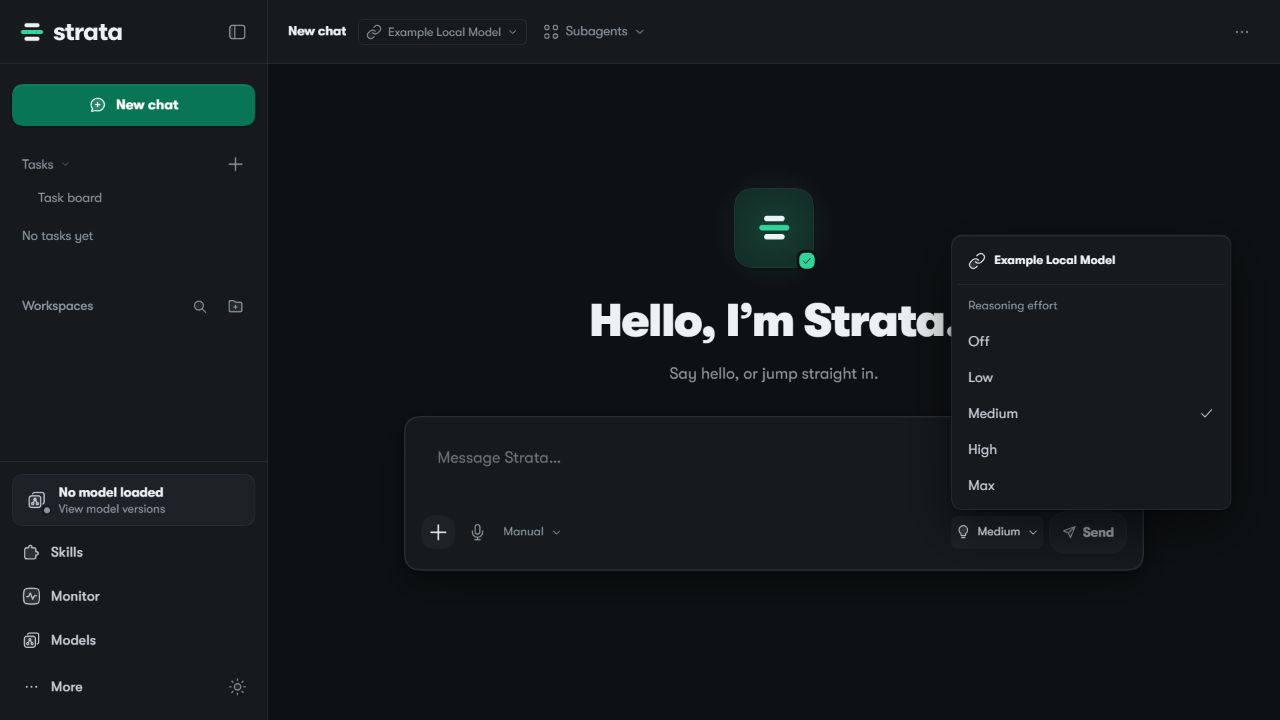
Task: Open Monitor from the sidebar
Action: click(133, 596)
